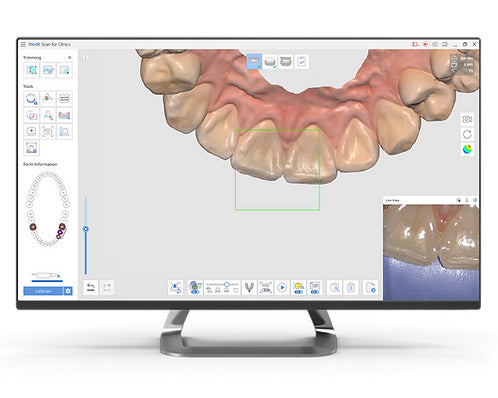Open the occlusion color map tool

tap(48, 99)
